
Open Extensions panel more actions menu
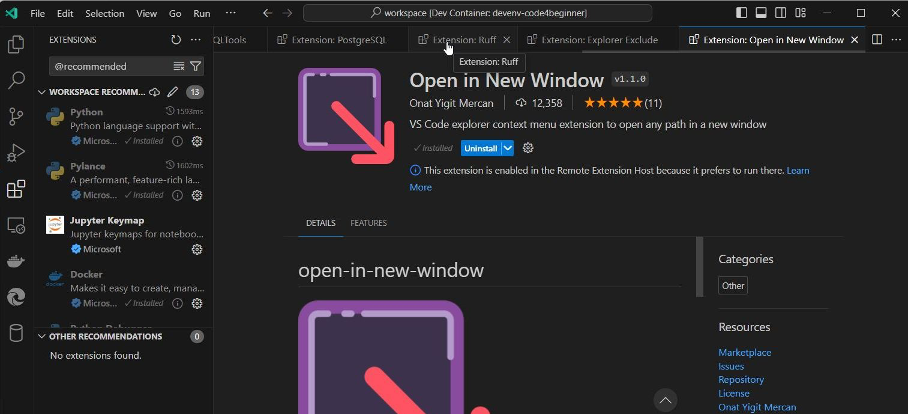(195, 40)
